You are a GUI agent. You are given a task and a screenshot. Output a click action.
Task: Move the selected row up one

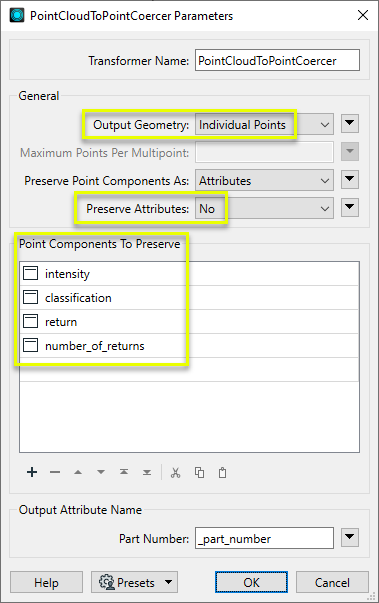pos(78,472)
